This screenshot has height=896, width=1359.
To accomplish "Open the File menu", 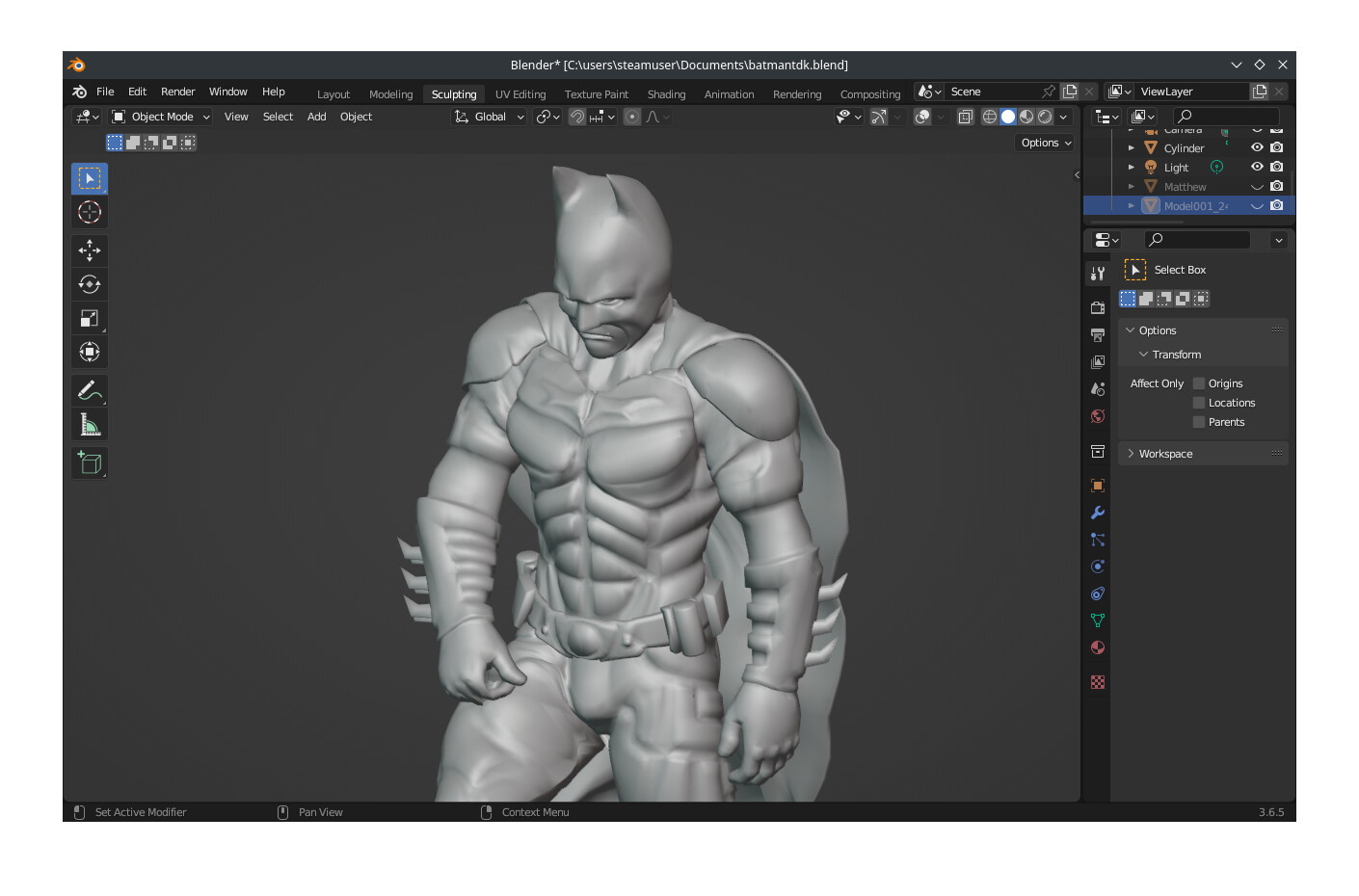I will 105,92.
